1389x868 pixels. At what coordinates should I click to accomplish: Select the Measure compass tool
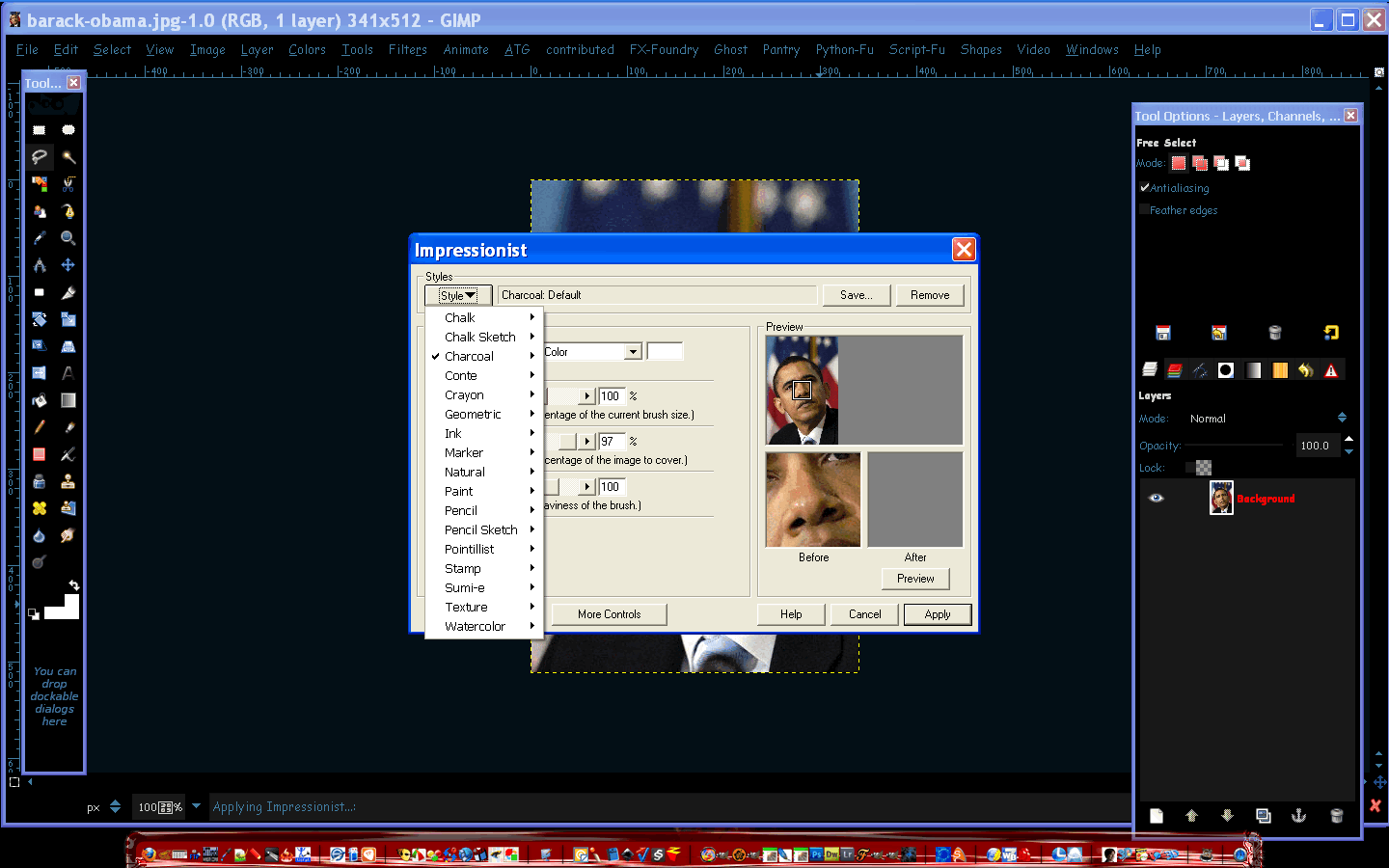tap(40, 264)
